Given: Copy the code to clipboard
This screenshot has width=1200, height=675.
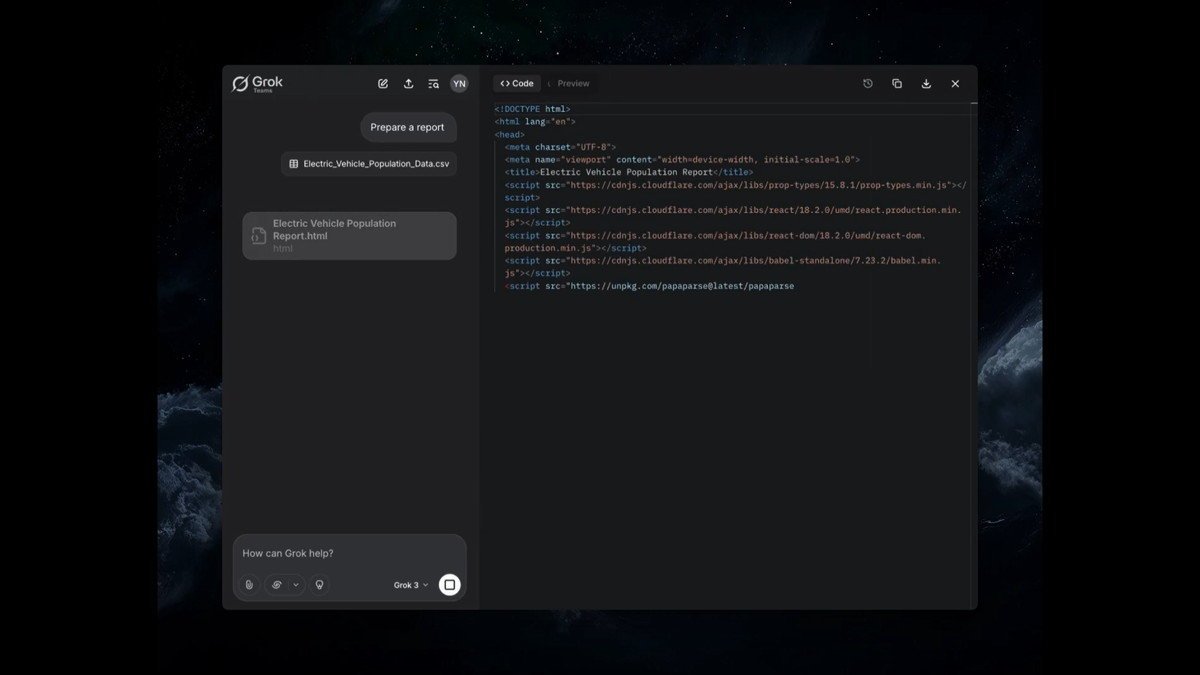Looking at the screenshot, I should coord(897,84).
